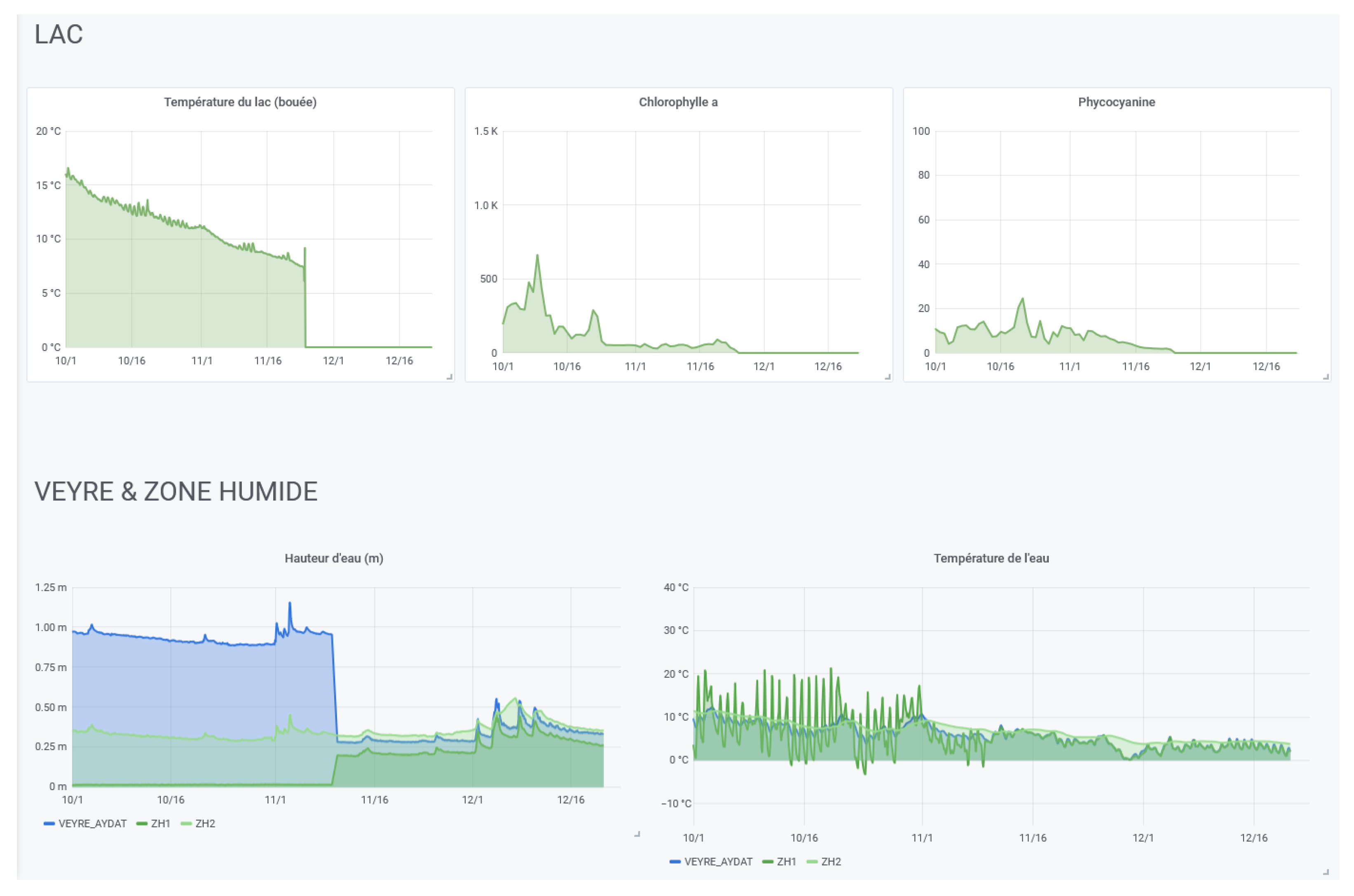This screenshot has width=1354, height=896.
Task: Click the 5 °C axis label in Température du lac
Action: point(52,293)
